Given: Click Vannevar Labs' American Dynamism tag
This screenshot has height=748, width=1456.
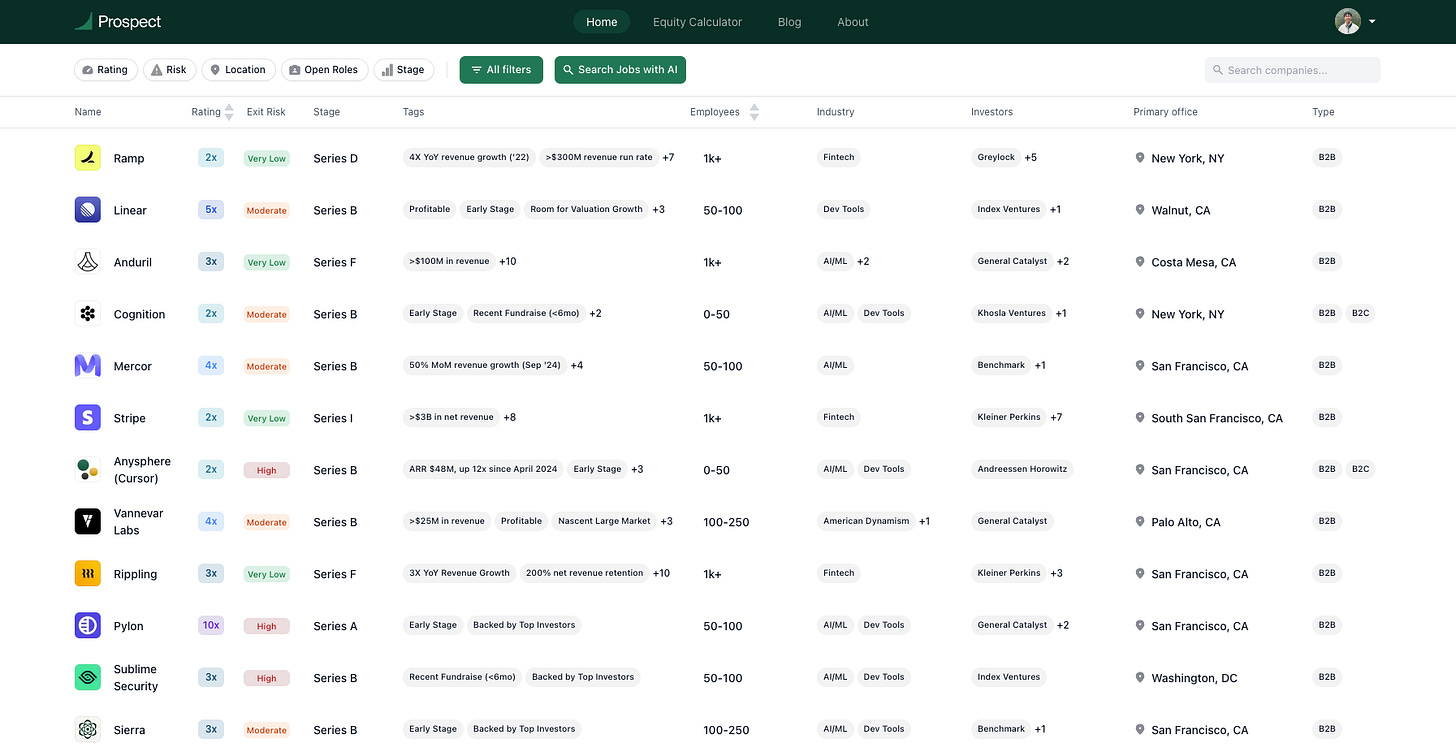Looking at the screenshot, I should [x=866, y=521].
